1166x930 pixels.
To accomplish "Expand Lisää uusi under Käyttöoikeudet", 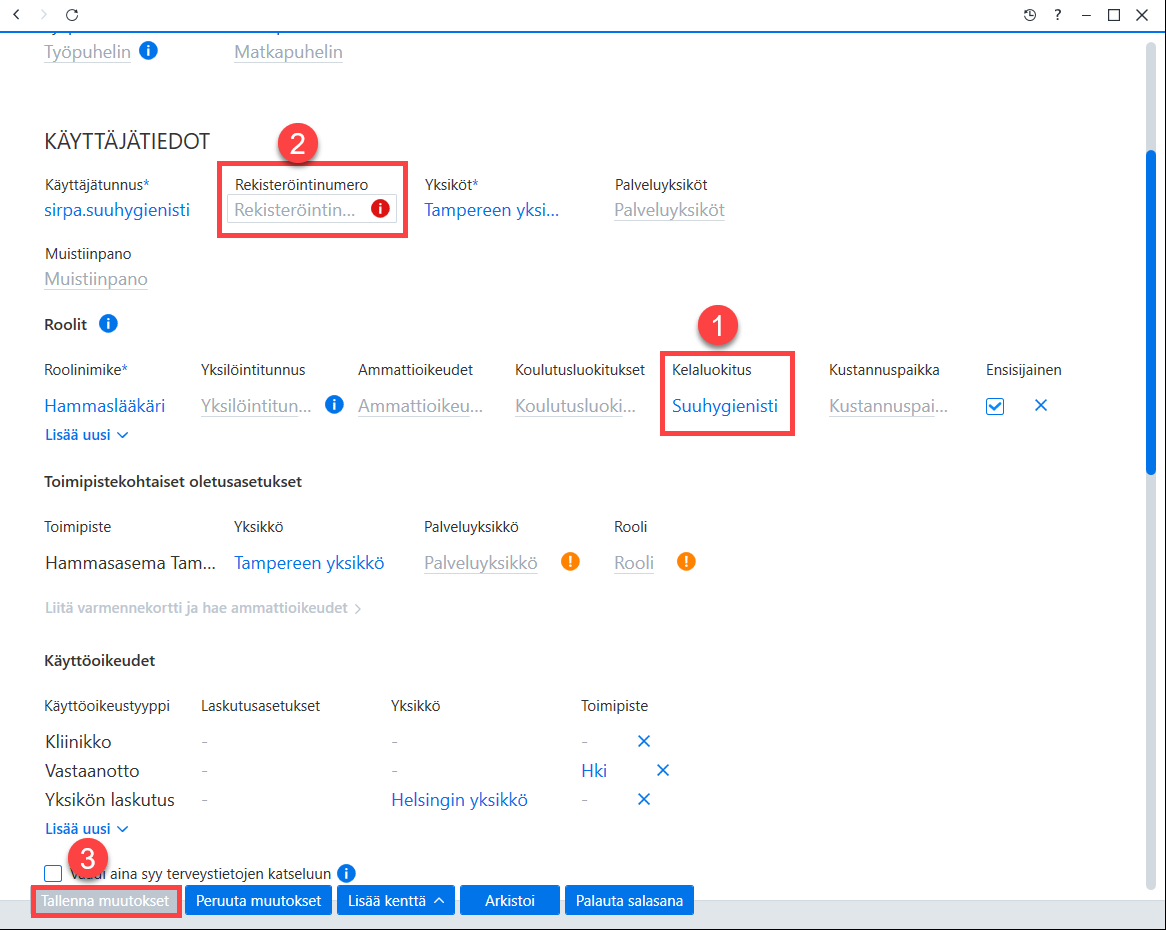I will [86, 829].
